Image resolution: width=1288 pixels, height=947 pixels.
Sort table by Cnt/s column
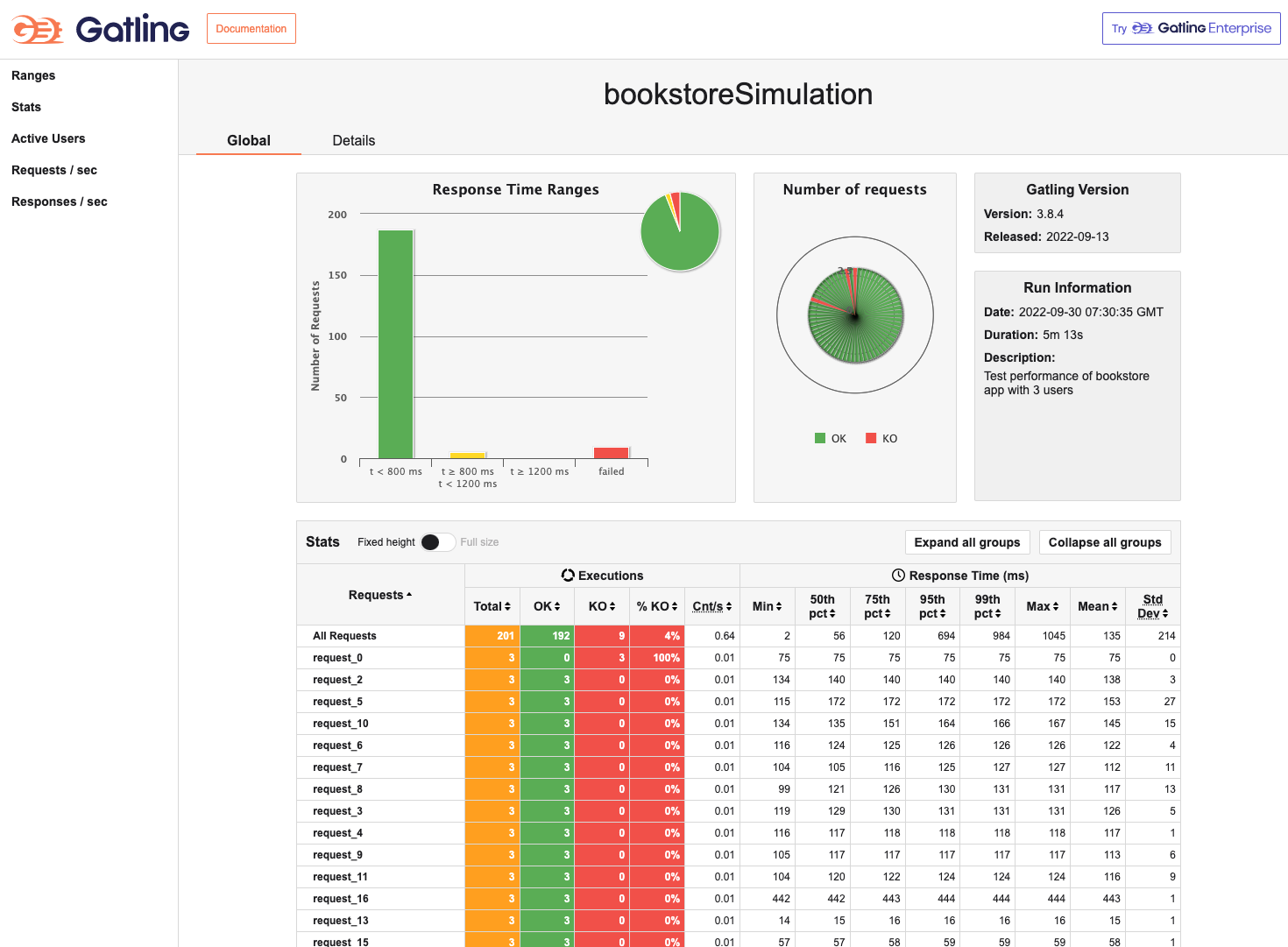click(x=712, y=606)
